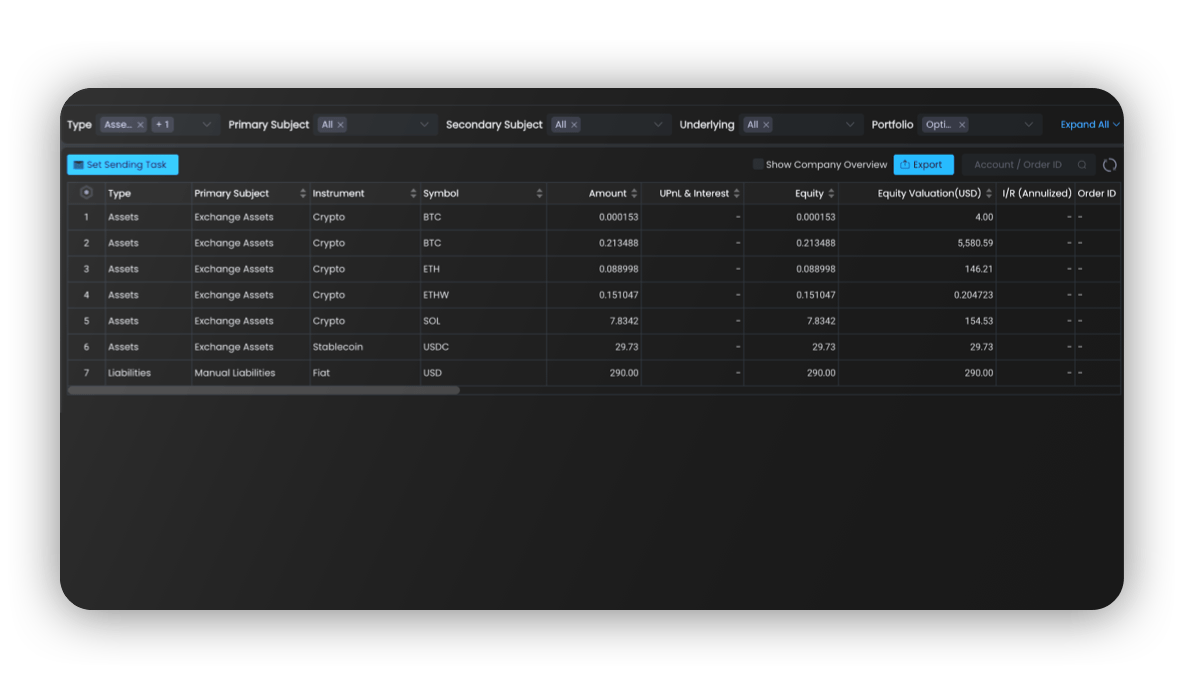Remove the All tag in Primary Subject filter
The image size is (1184, 698).
coord(341,125)
